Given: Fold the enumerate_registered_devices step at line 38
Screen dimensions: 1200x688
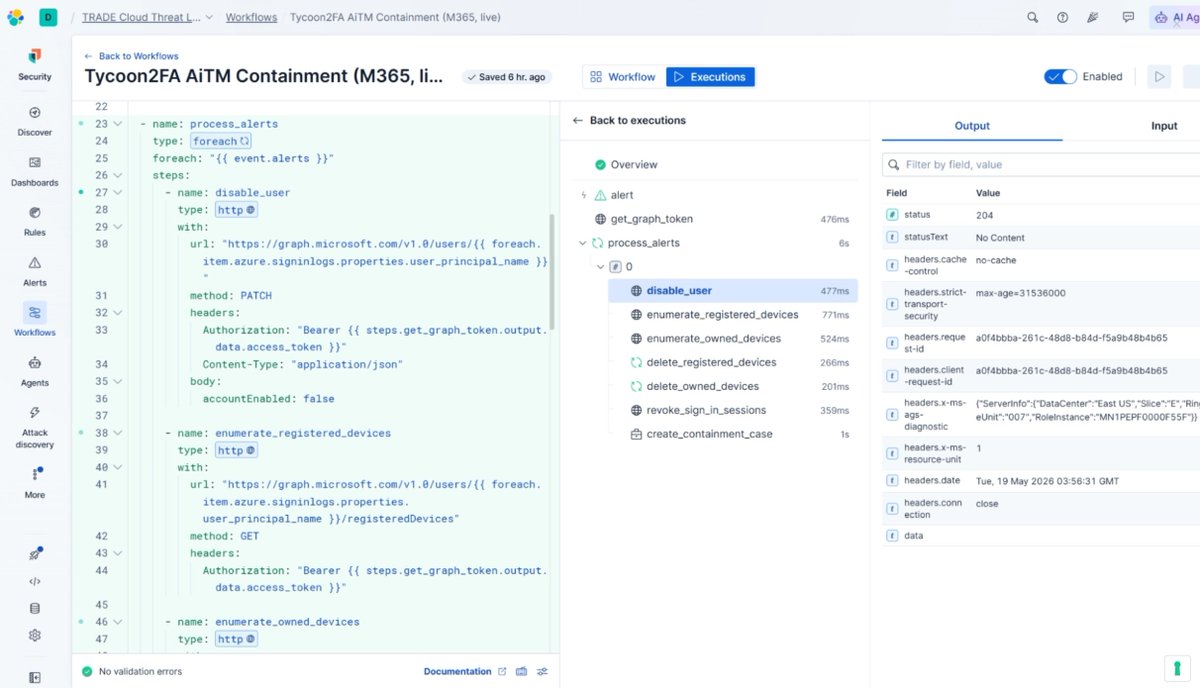Looking at the screenshot, I should (117, 433).
